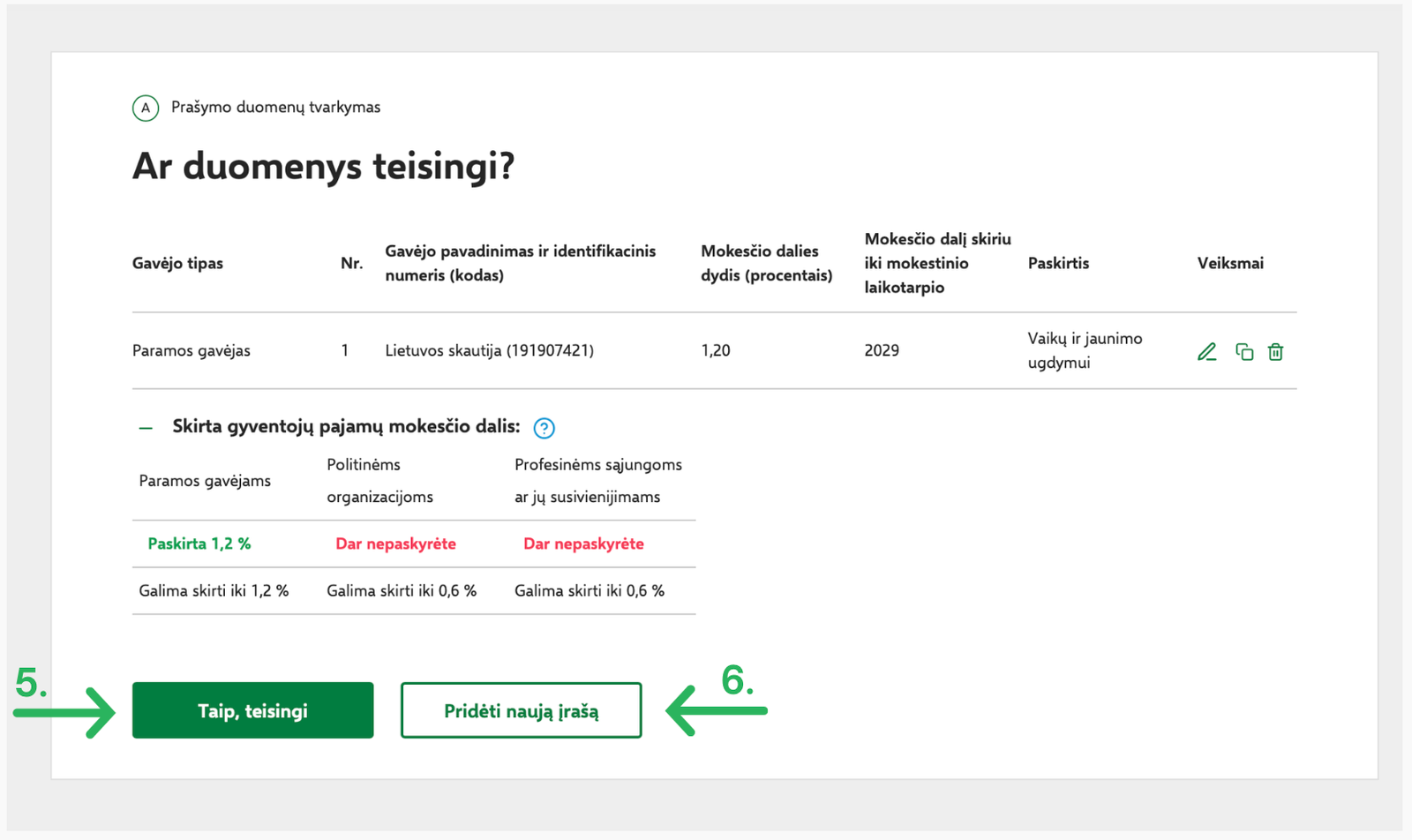1412x840 pixels.
Task: Delete the Lietuvos skautija record via trash icon
Action: tap(1275, 352)
